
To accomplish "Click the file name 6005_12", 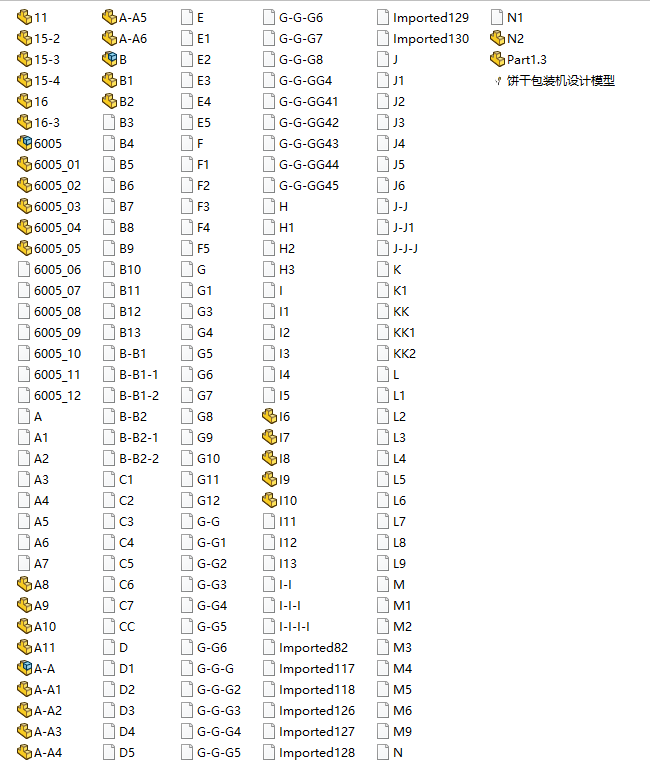I will click(57, 396).
